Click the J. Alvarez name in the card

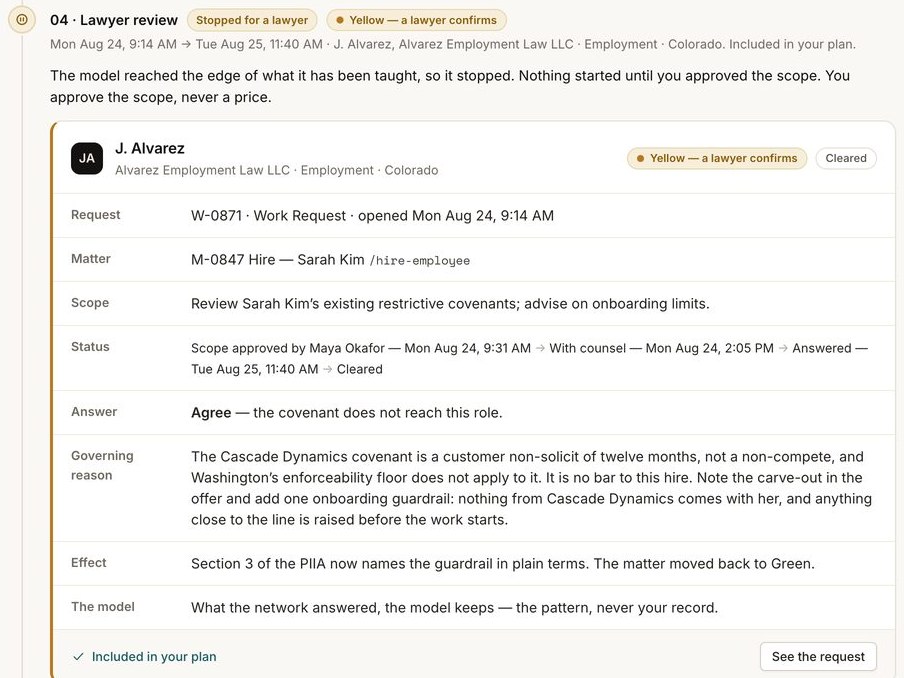(x=150, y=149)
